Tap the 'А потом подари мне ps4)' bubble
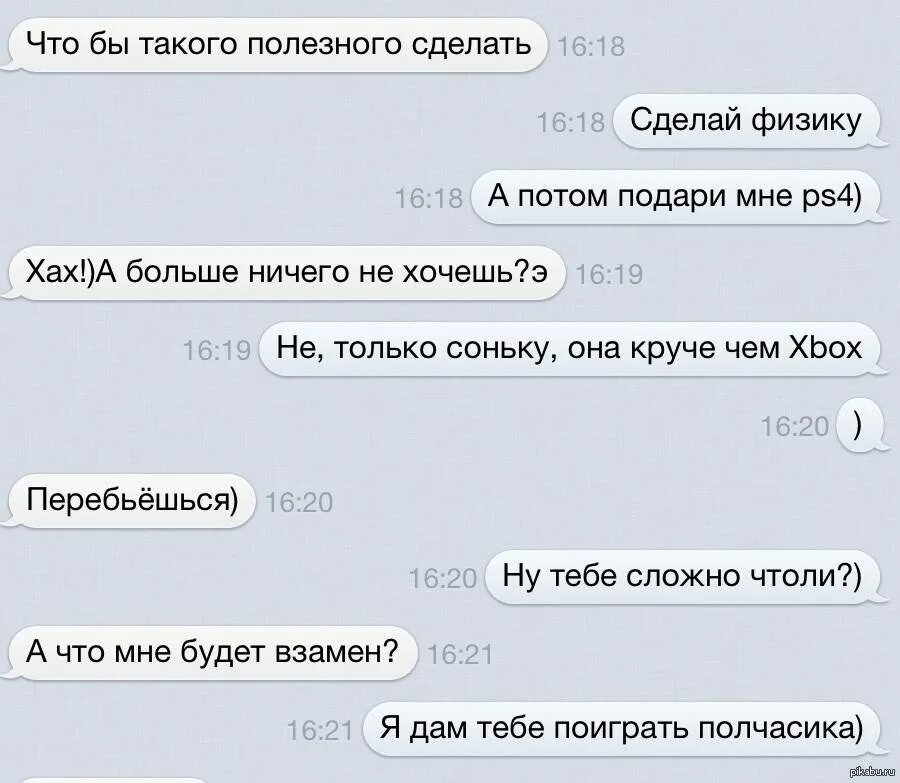Viewport: 900px width, 783px height. 675,197
